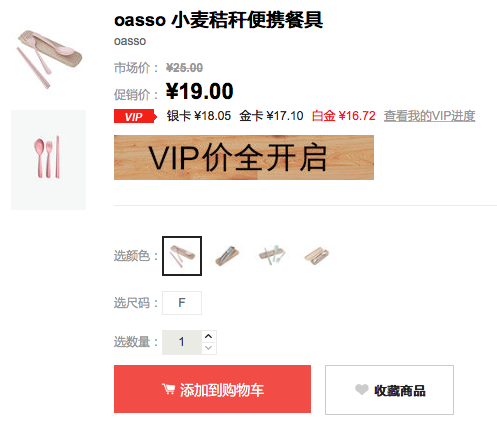Pick the green cutlery color option
This screenshot has height=421, width=497.
click(x=272, y=256)
